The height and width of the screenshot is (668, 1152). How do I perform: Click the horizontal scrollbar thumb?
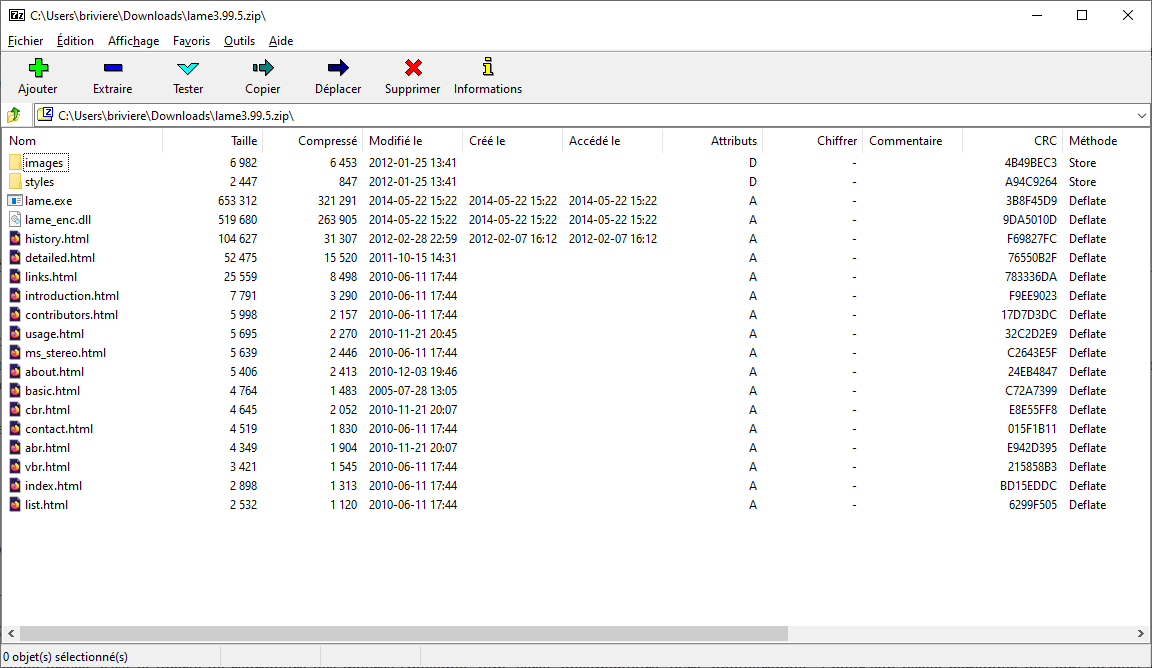point(404,633)
